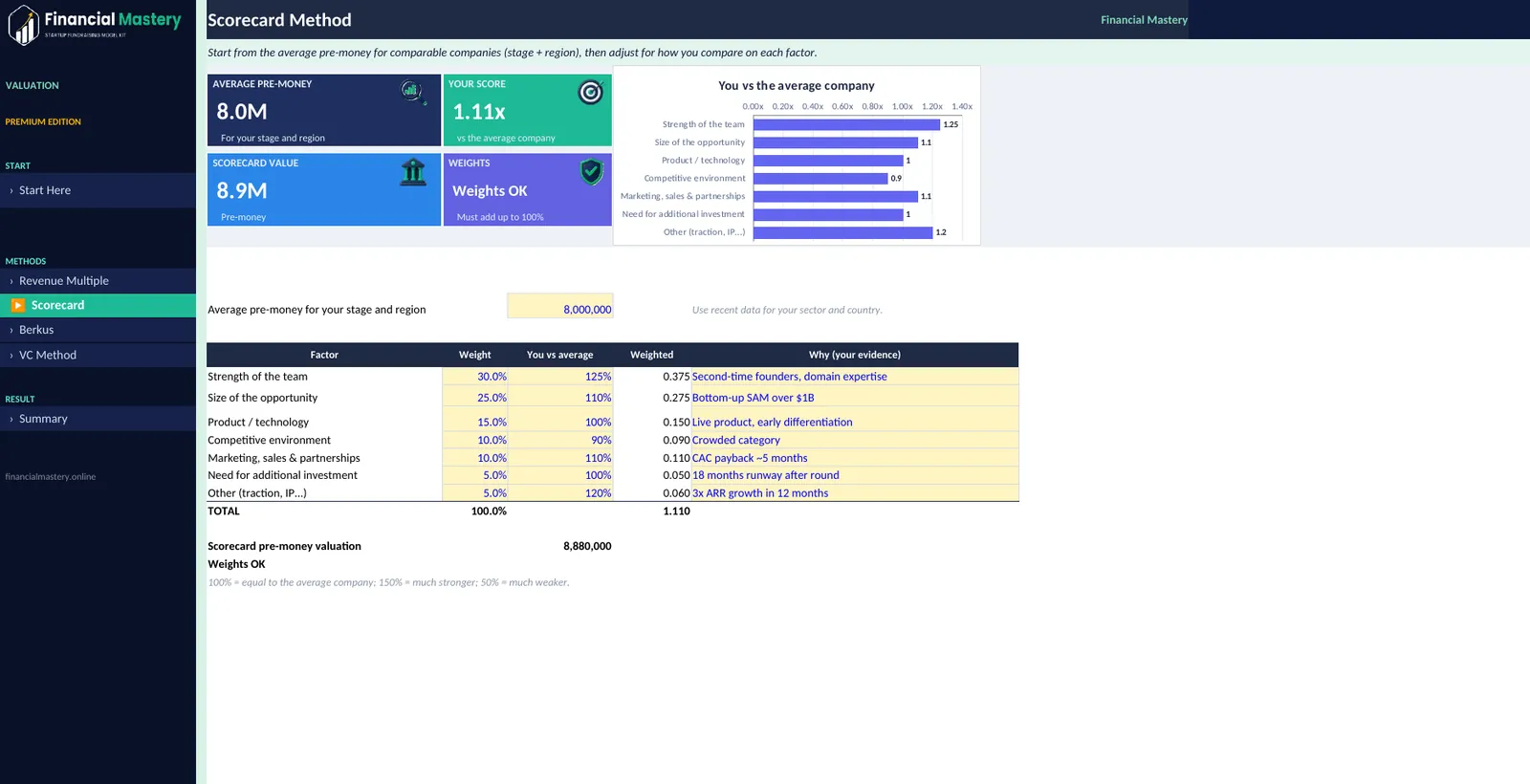
Task: Select the 90% You vs average cell
Action: tap(560, 440)
